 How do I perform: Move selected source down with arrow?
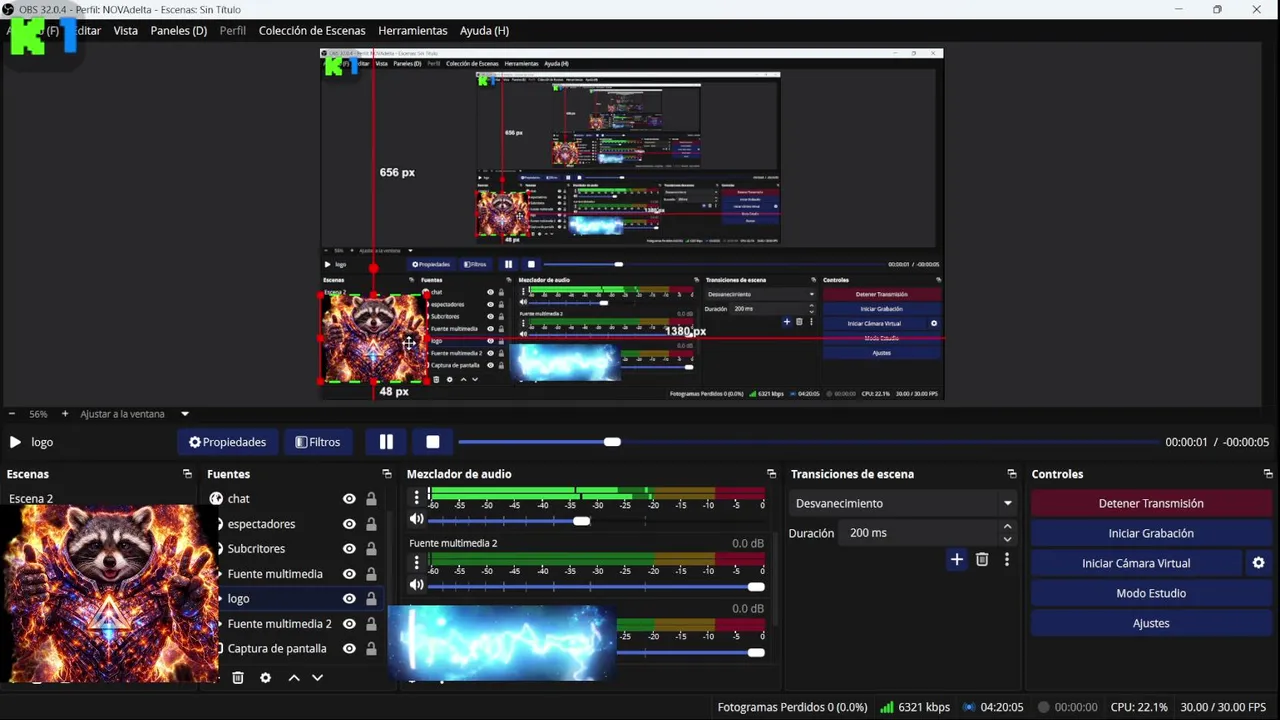click(x=317, y=678)
